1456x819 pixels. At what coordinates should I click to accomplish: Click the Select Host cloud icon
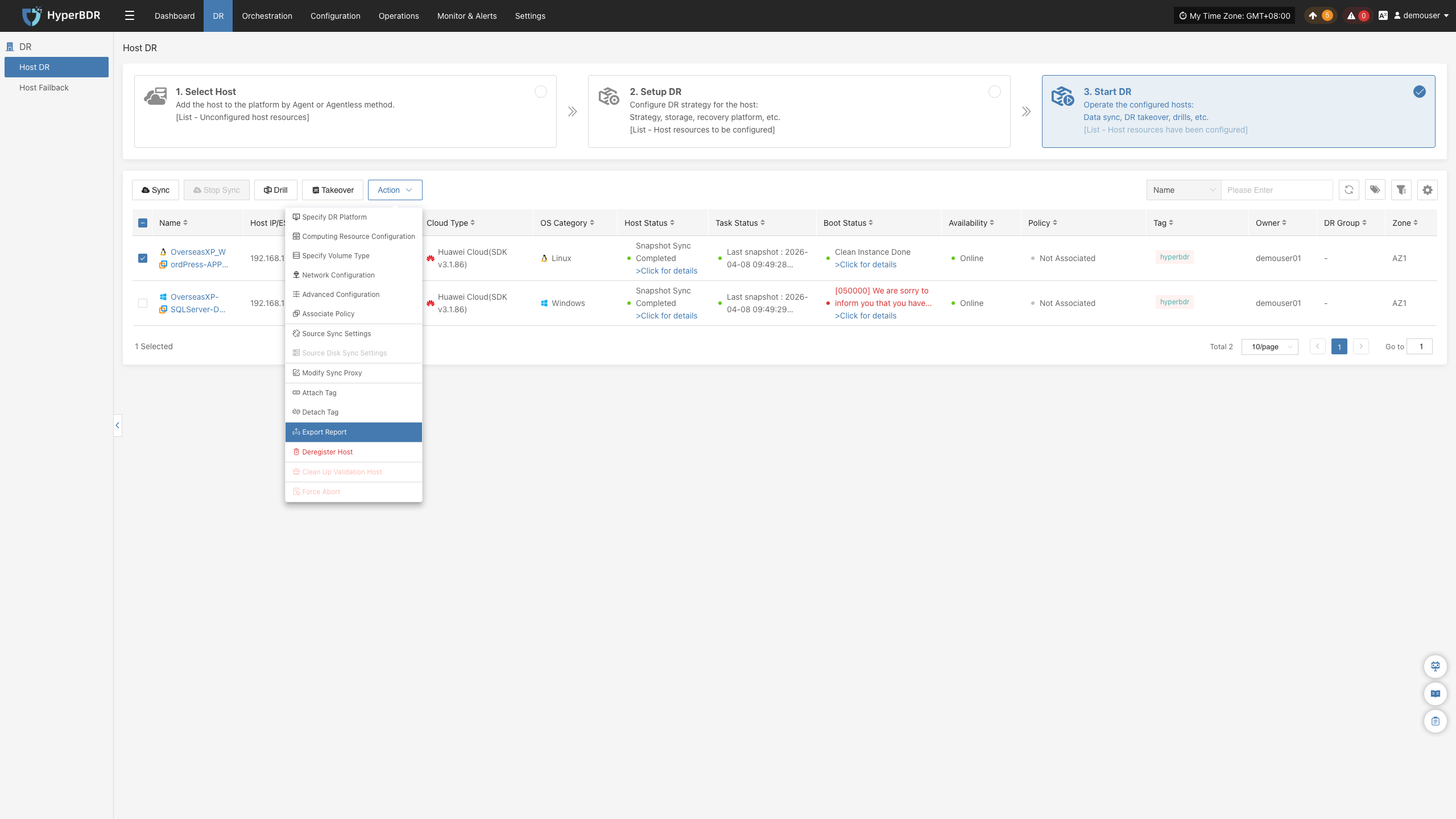[x=155, y=97]
